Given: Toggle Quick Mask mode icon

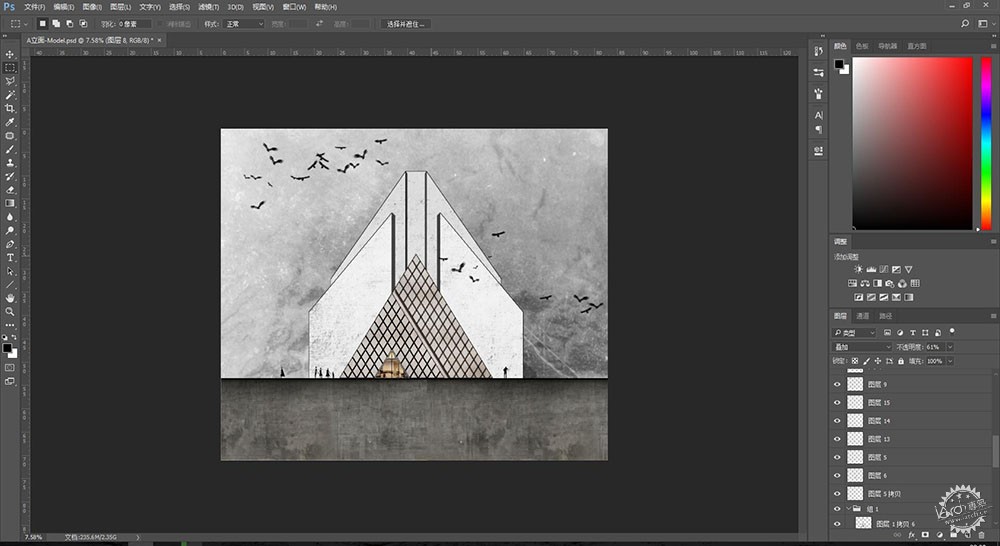Looking at the screenshot, I should coord(10,367).
